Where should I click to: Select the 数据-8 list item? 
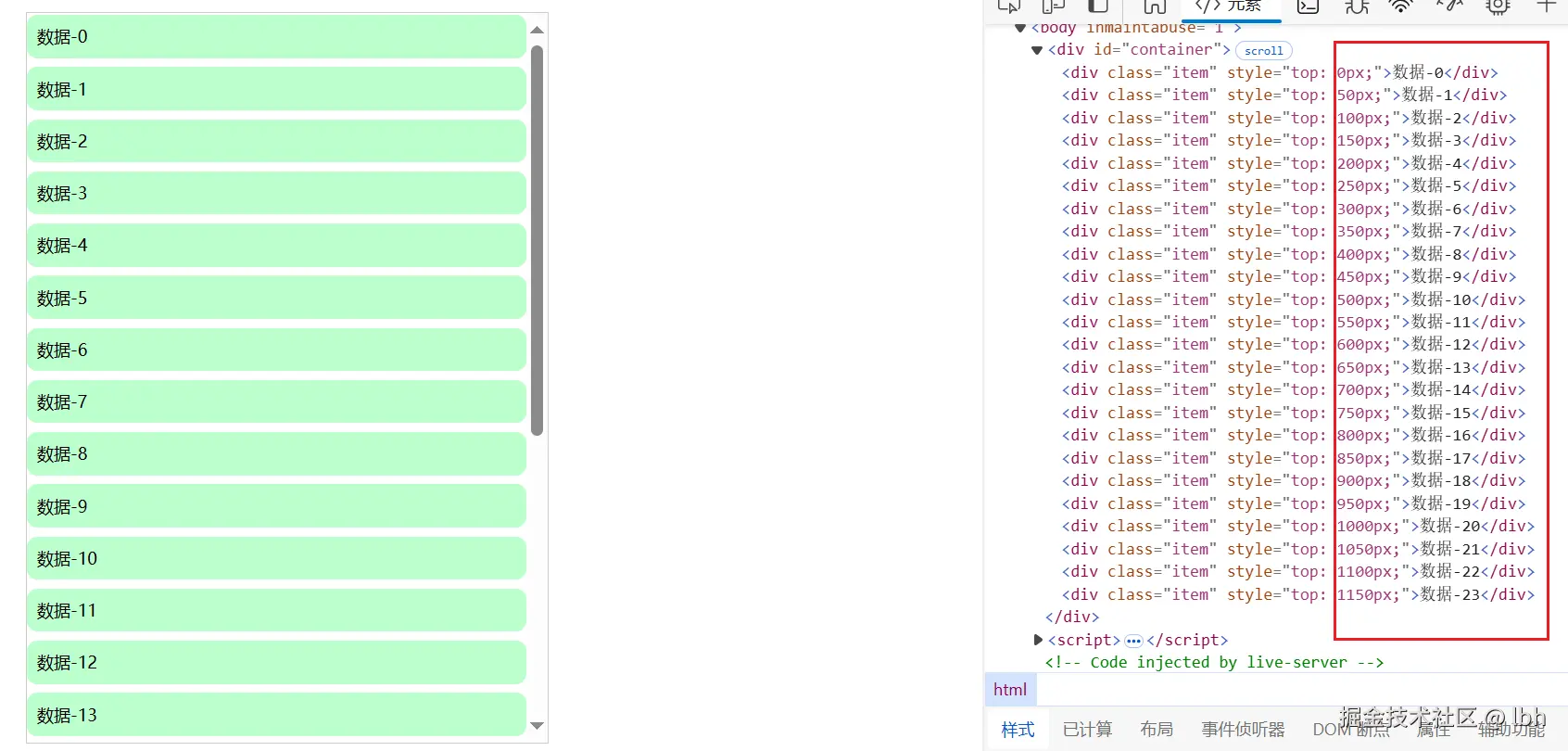point(276,454)
